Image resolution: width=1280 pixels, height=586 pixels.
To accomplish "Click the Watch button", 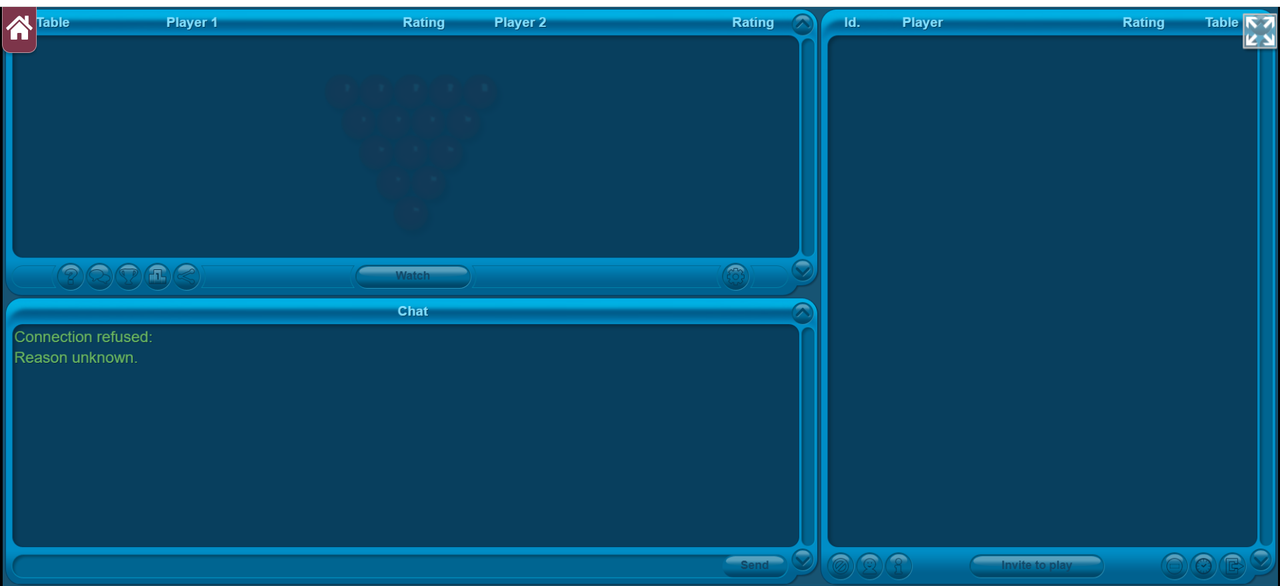I will pos(413,276).
